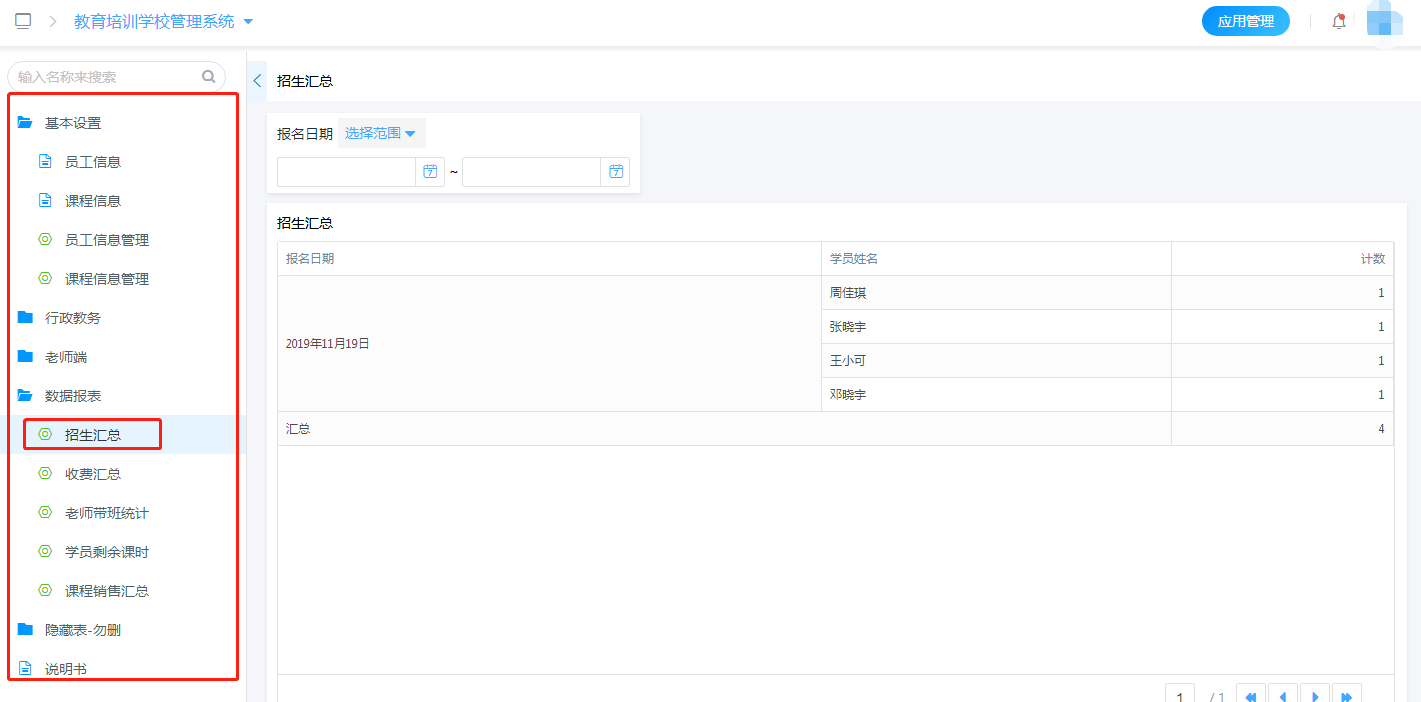Expand the 行政教务 folder
This screenshot has width=1421, height=702.
73,318
